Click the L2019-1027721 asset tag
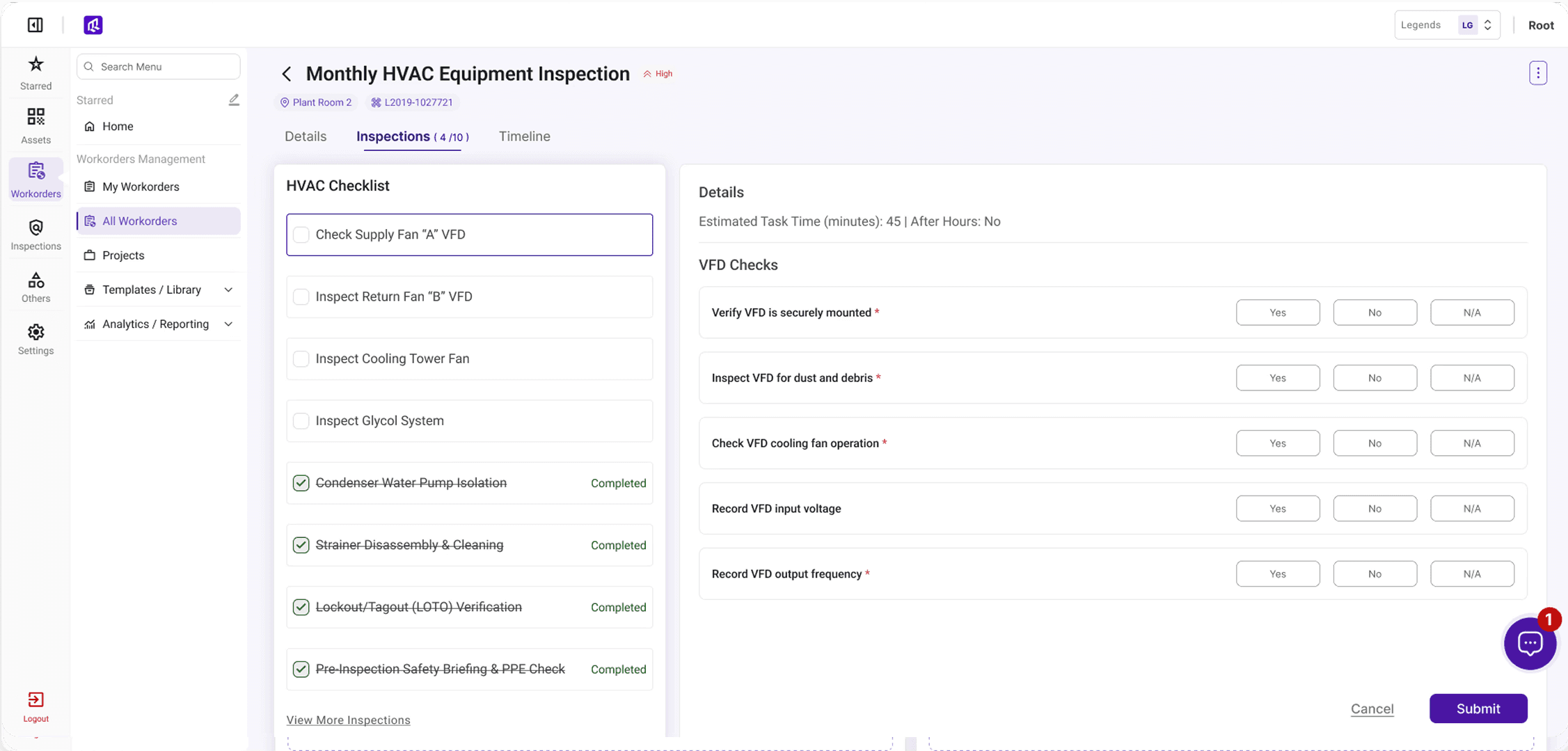Screen dimensions: 1568x751 (x=412, y=102)
